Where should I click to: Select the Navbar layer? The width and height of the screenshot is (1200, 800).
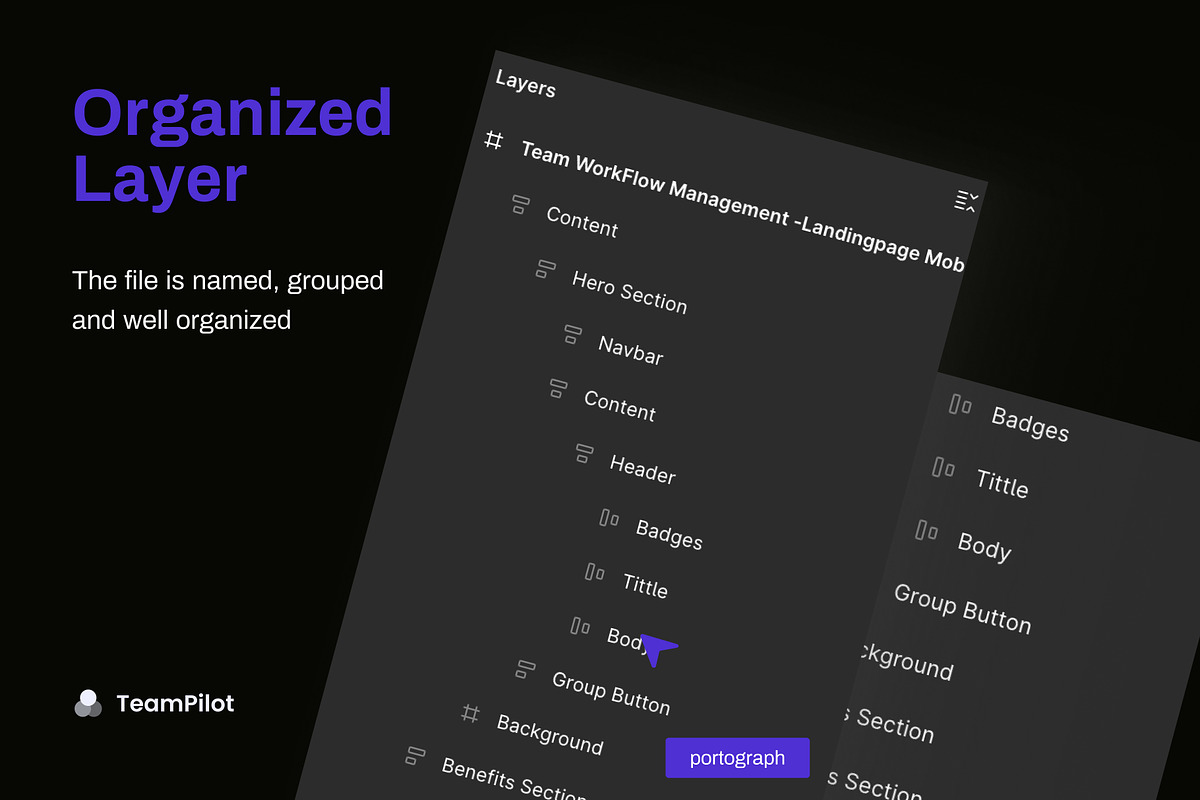pyautogui.click(x=631, y=349)
